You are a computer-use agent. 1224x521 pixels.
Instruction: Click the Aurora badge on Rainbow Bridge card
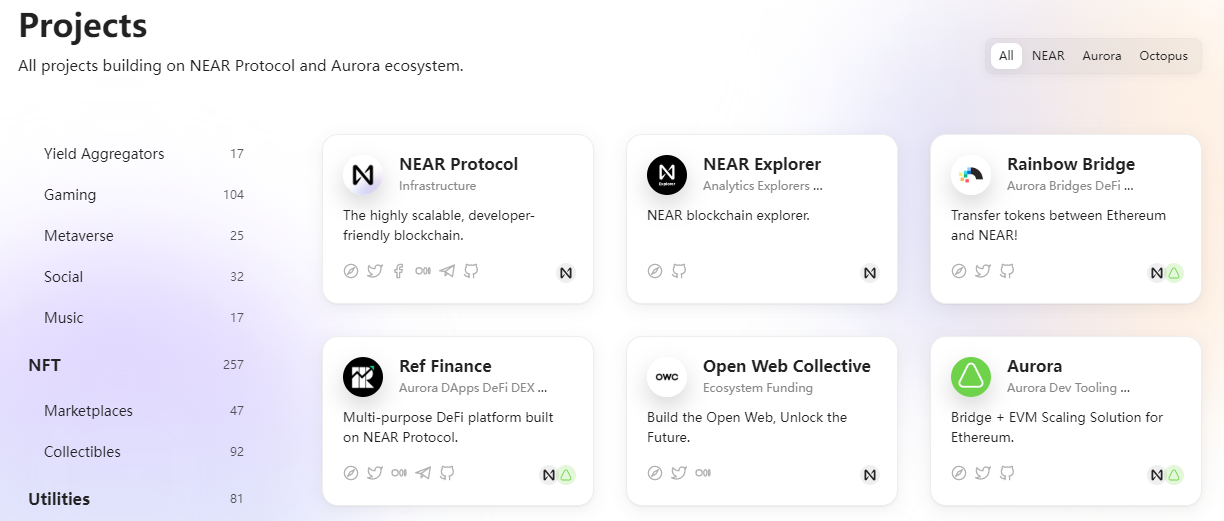1174,273
